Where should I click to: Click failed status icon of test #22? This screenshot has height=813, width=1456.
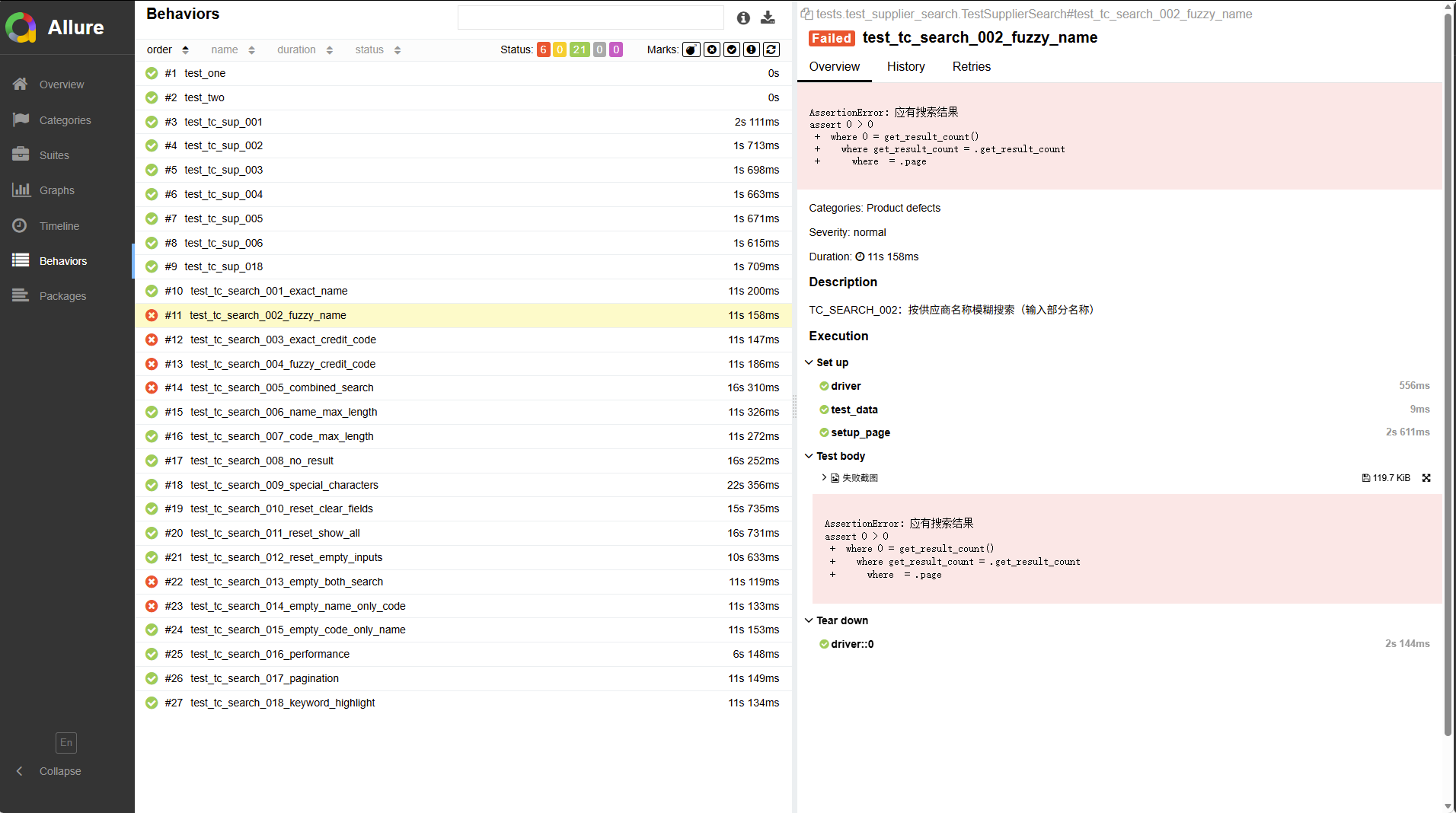pos(152,582)
